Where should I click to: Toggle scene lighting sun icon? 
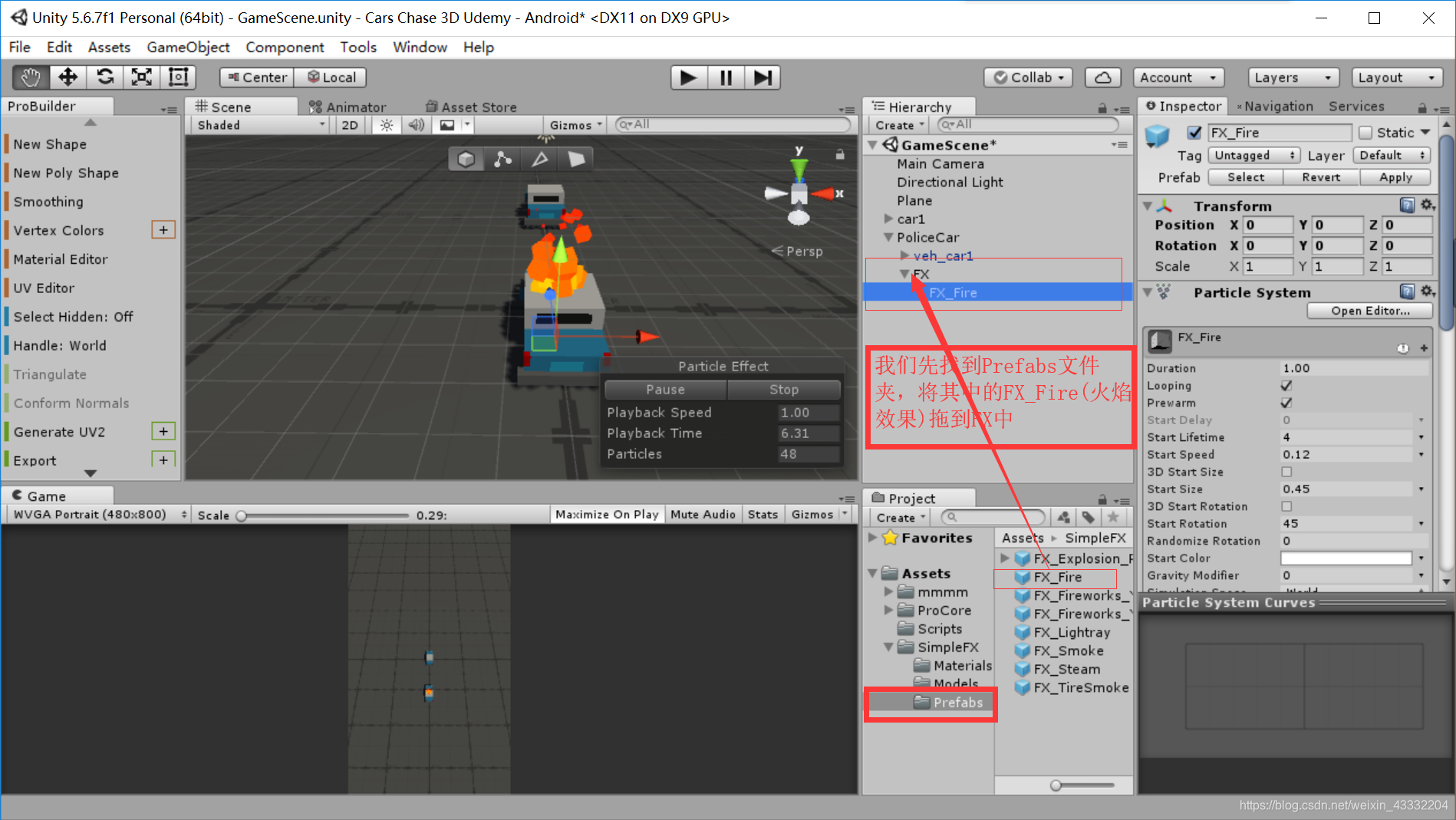(x=387, y=125)
